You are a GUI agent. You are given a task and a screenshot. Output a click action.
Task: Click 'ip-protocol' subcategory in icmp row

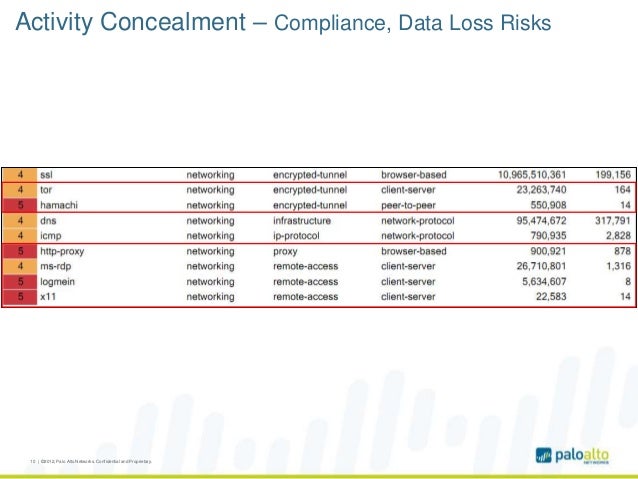click(x=296, y=236)
